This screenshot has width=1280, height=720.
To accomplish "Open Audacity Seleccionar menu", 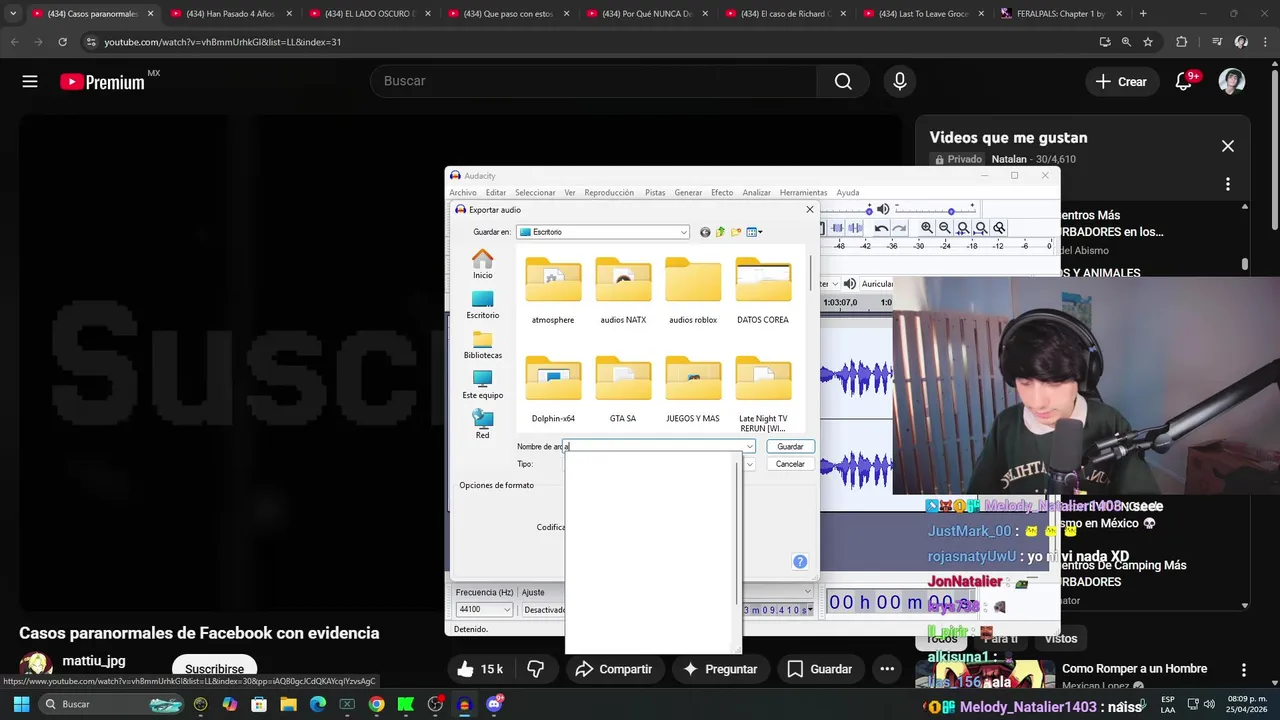I will click(535, 193).
